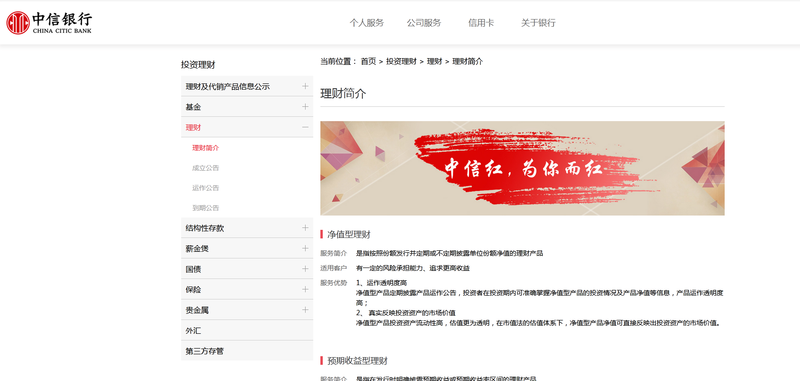The height and width of the screenshot is (381, 800).
Task: Go to 首页 in the breadcrumb
Action: 368,61
